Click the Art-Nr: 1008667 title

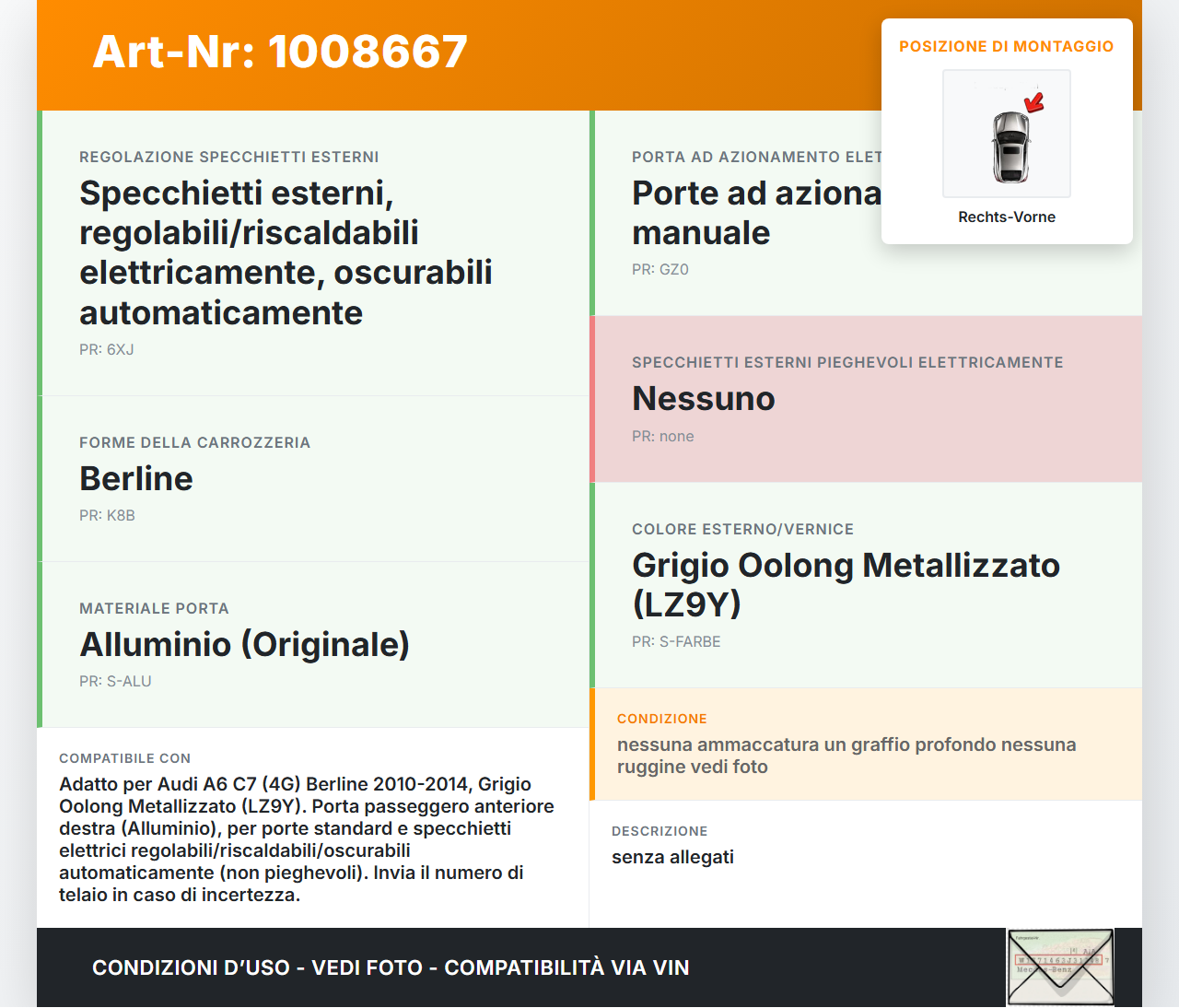click(279, 53)
